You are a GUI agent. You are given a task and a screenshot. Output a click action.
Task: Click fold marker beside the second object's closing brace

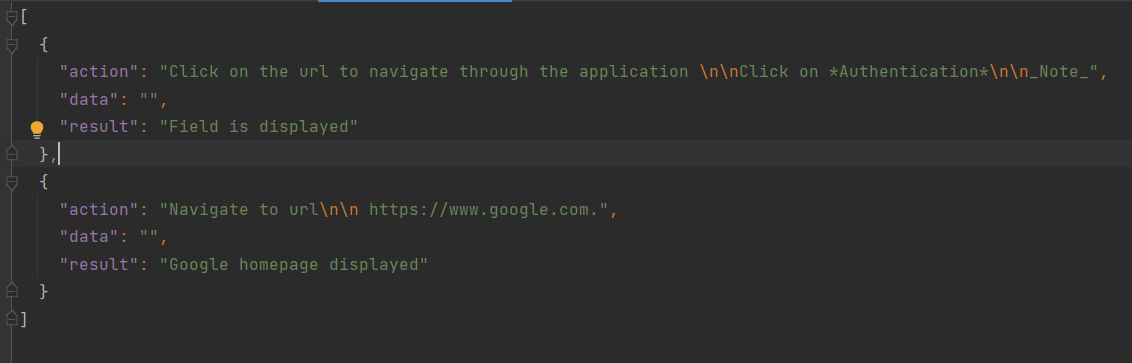point(11,291)
